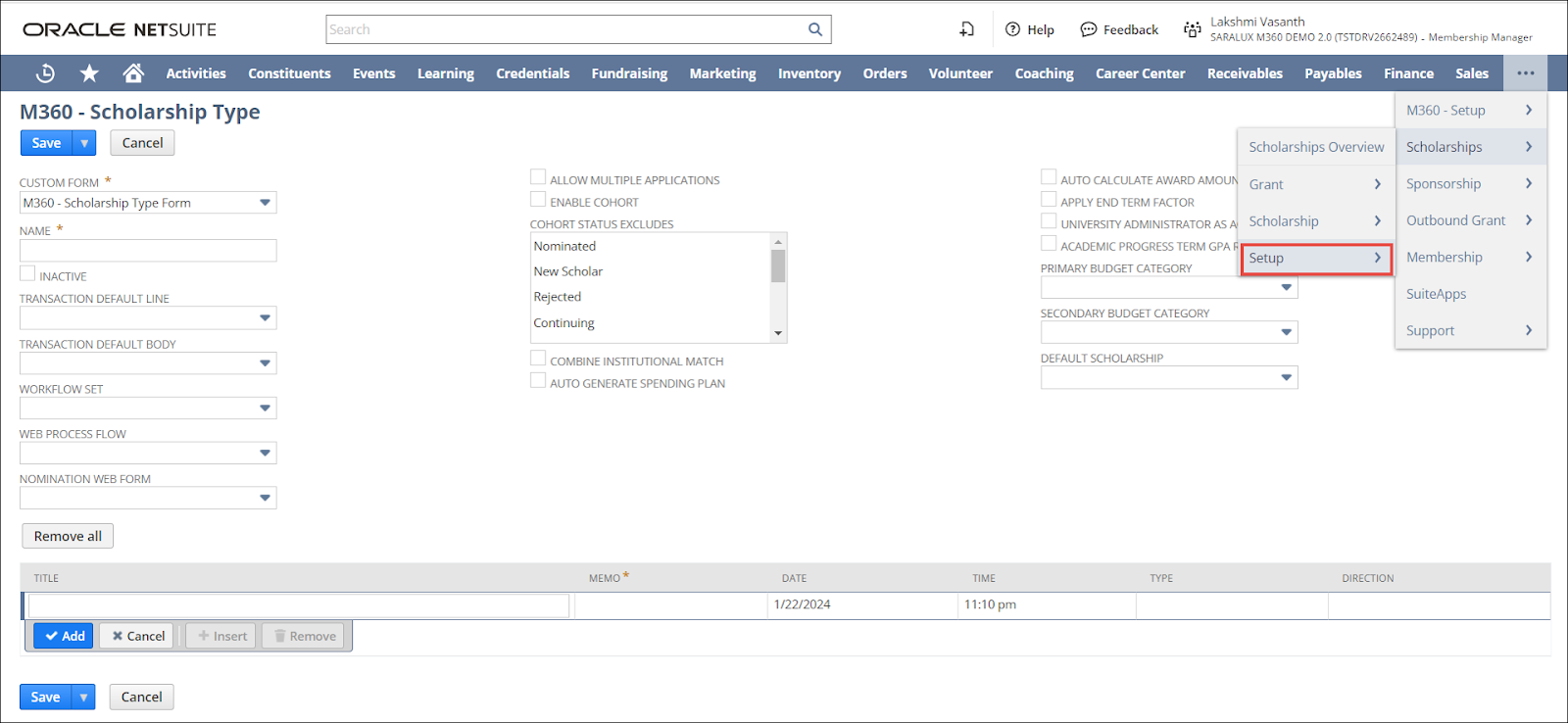Go to Home via house icon

(x=133, y=73)
